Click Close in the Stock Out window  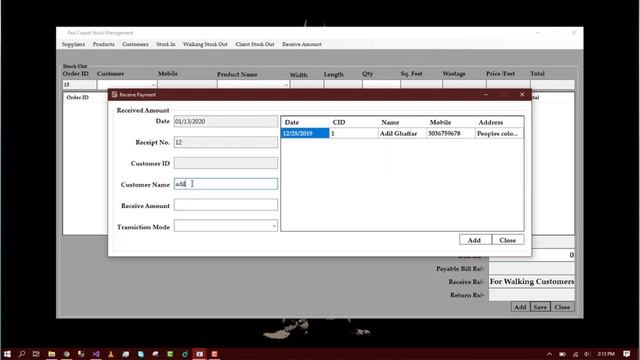562,307
